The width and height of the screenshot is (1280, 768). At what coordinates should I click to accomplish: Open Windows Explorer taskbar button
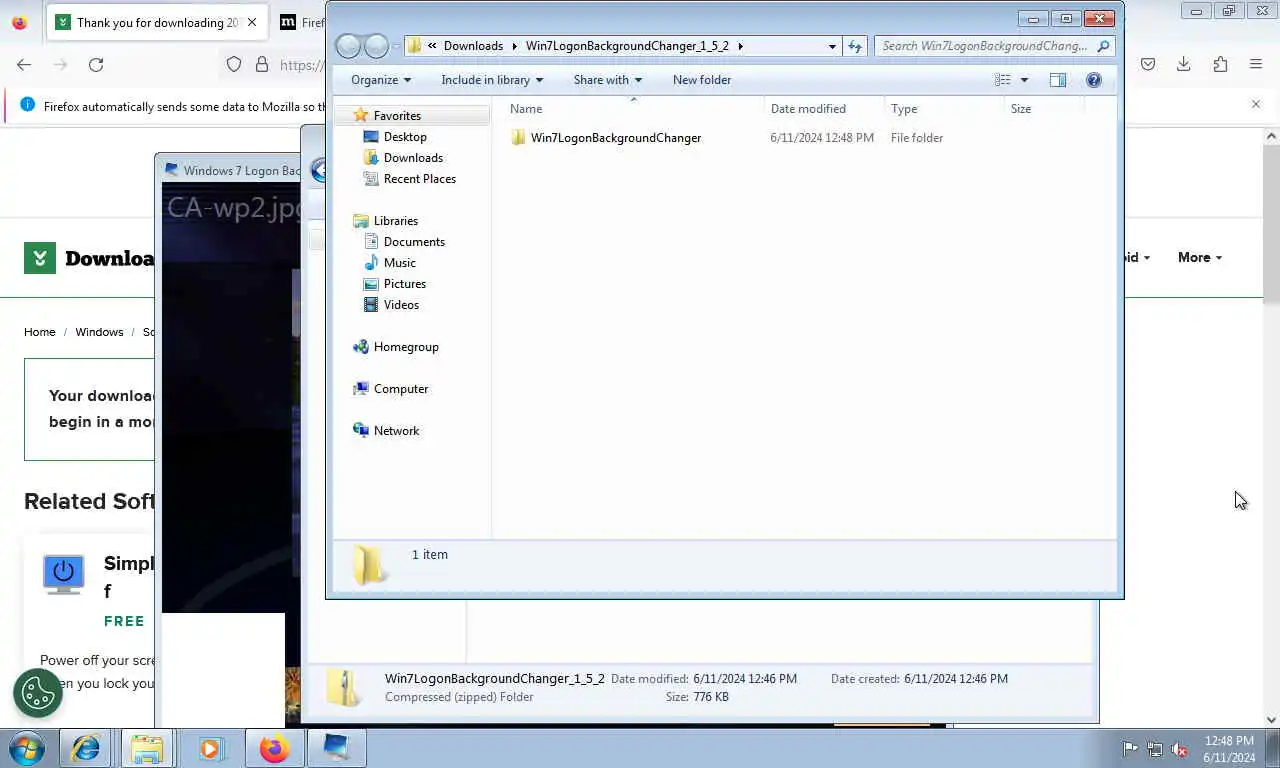point(147,748)
